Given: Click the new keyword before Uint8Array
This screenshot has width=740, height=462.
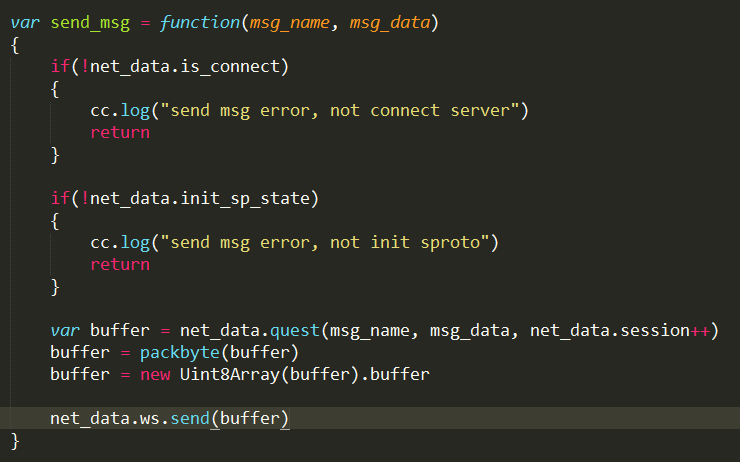Looking at the screenshot, I should pyautogui.click(x=154, y=375).
